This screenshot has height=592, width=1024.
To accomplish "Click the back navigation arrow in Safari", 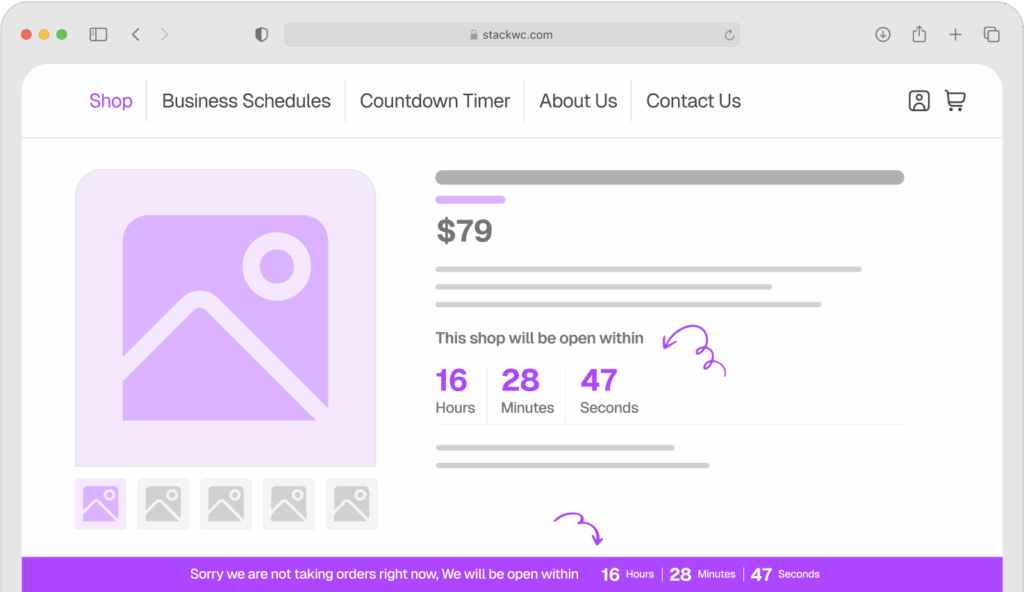I will [x=135, y=34].
